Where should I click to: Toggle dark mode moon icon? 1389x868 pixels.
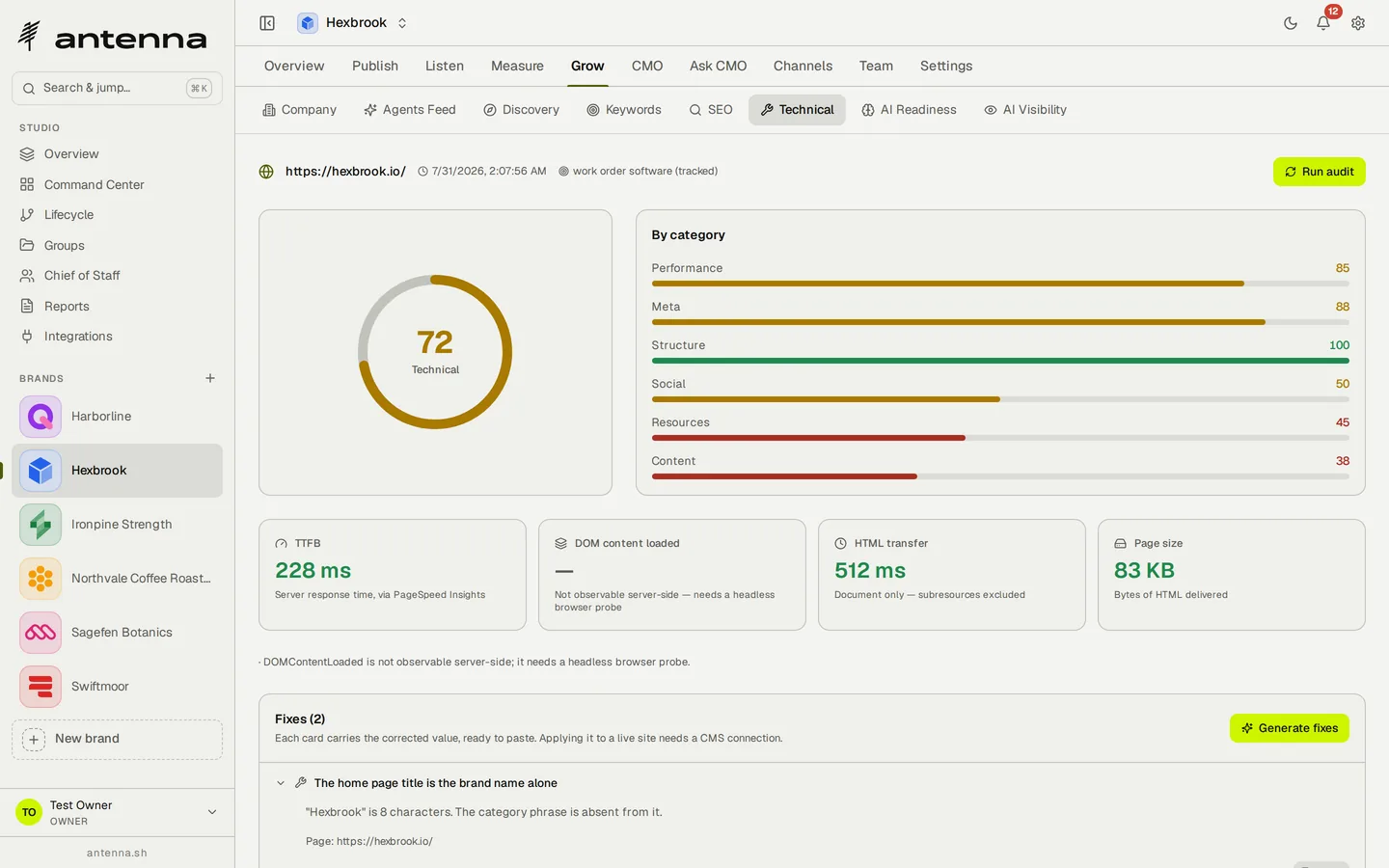[1291, 23]
